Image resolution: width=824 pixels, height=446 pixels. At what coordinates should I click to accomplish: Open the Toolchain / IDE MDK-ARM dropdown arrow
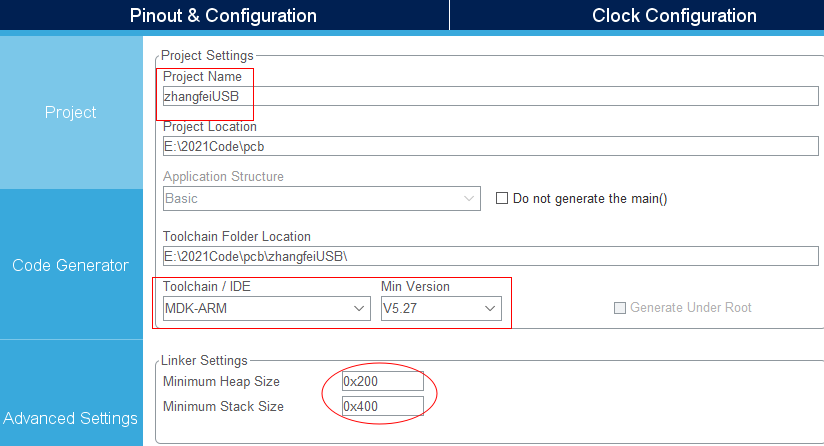pos(359,308)
